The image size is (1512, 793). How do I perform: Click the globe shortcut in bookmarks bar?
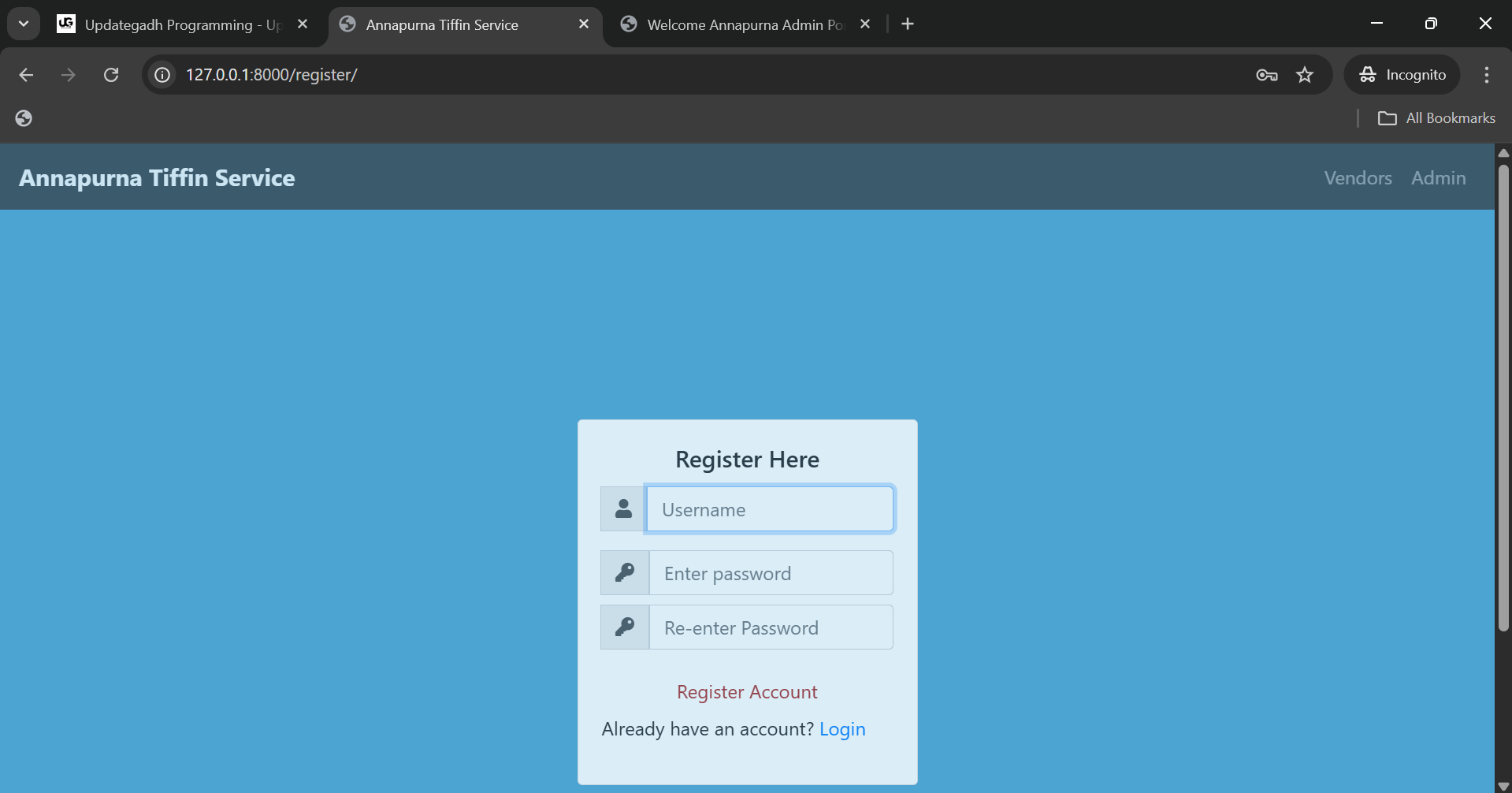pos(24,118)
